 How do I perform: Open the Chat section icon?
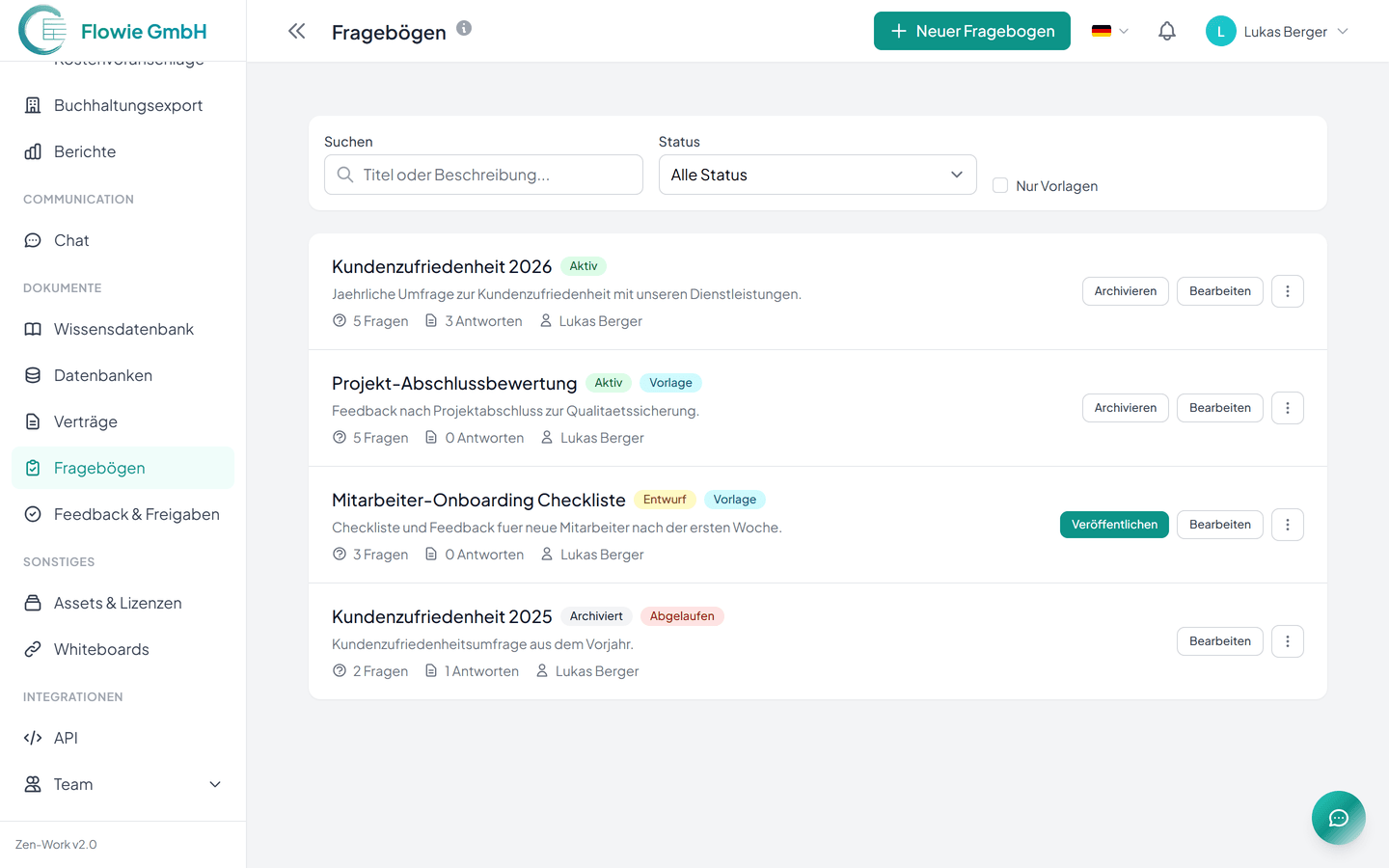click(33, 240)
